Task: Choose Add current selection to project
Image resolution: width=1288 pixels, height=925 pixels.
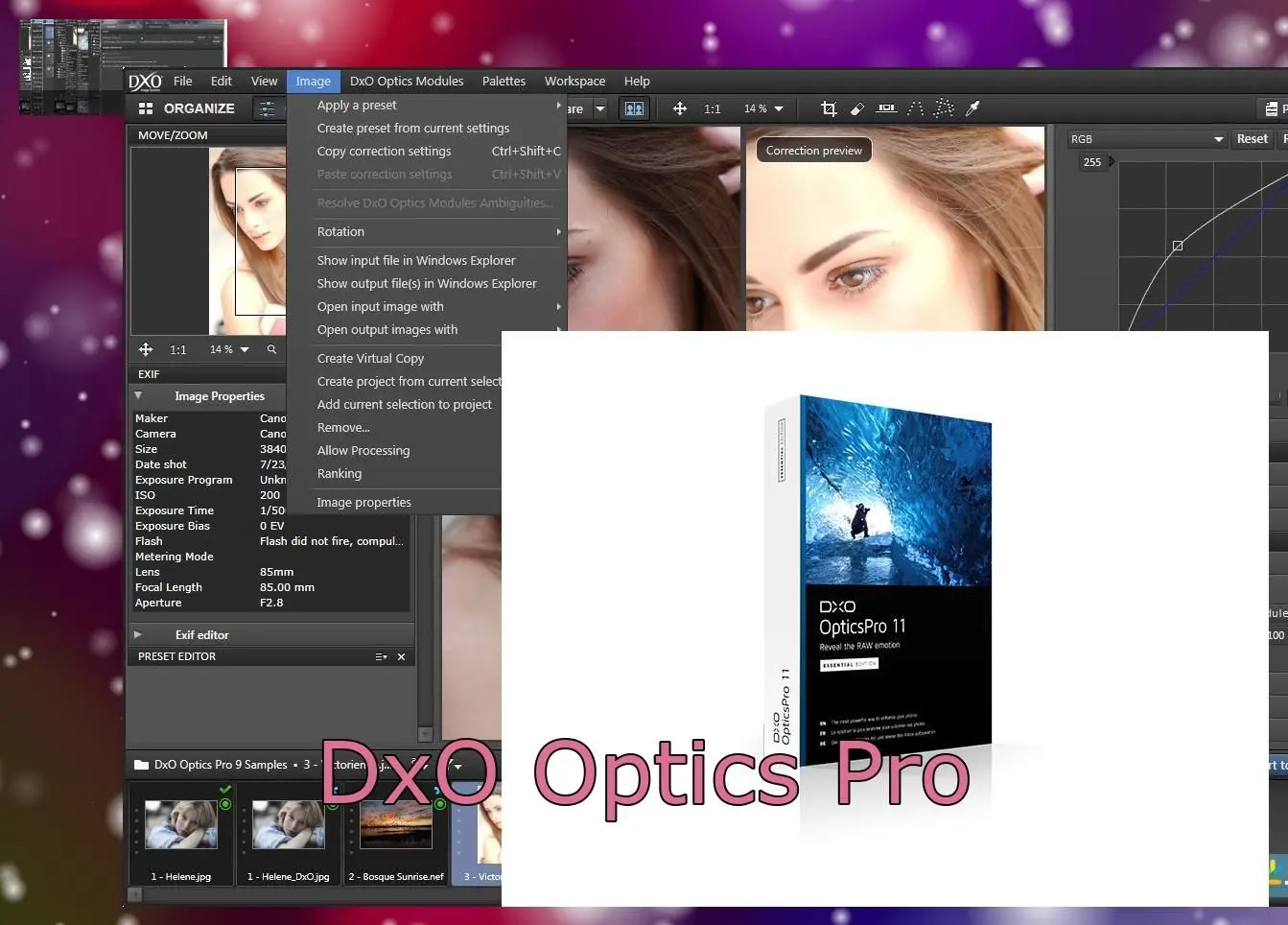Action: (407, 405)
